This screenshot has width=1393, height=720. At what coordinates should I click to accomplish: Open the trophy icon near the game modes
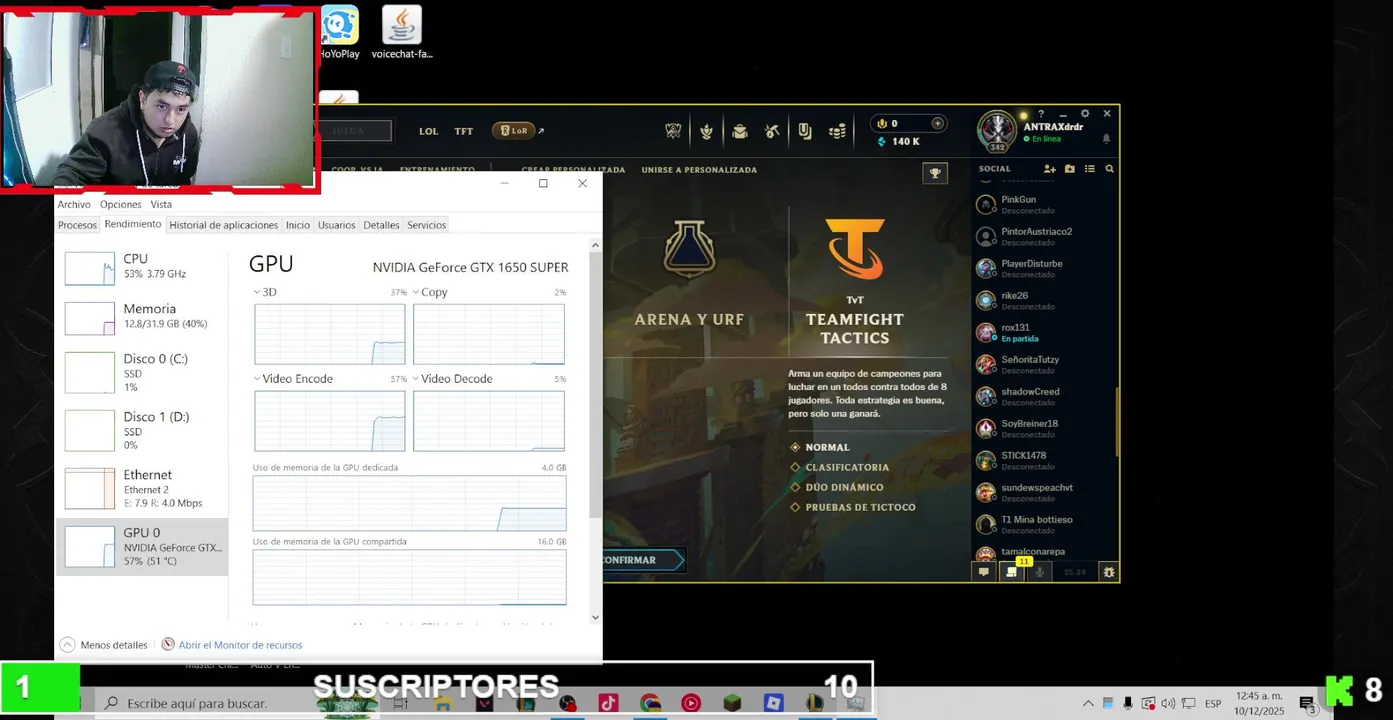pos(935,173)
